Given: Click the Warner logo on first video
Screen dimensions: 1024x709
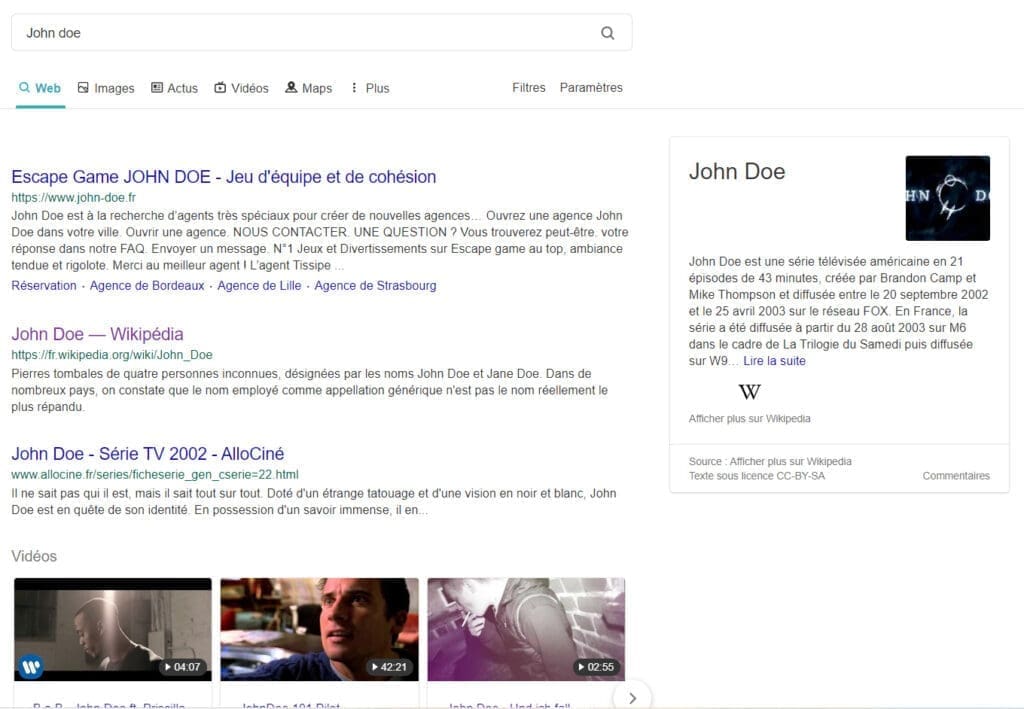Looking at the screenshot, I should point(31,667).
